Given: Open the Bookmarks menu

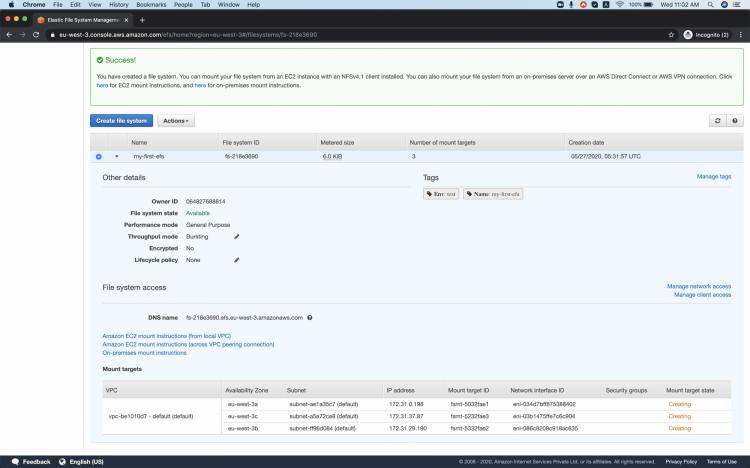Looking at the screenshot, I should pyautogui.click(x=151, y=5).
